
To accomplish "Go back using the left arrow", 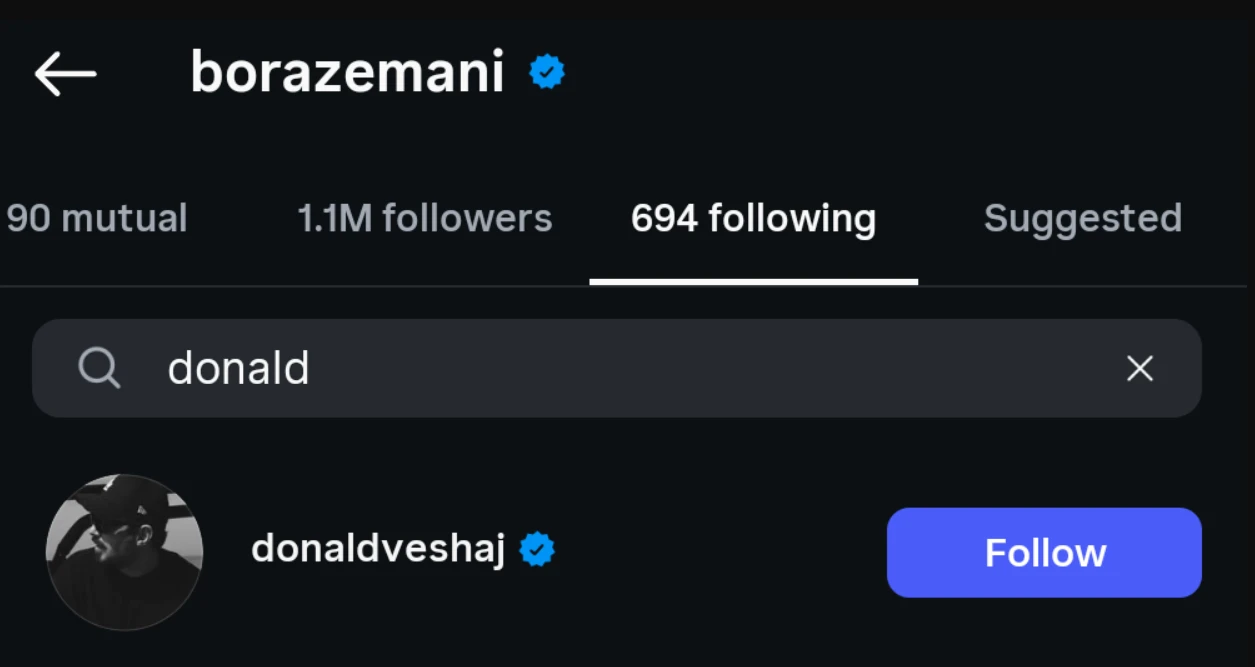I will click(x=65, y=74).
